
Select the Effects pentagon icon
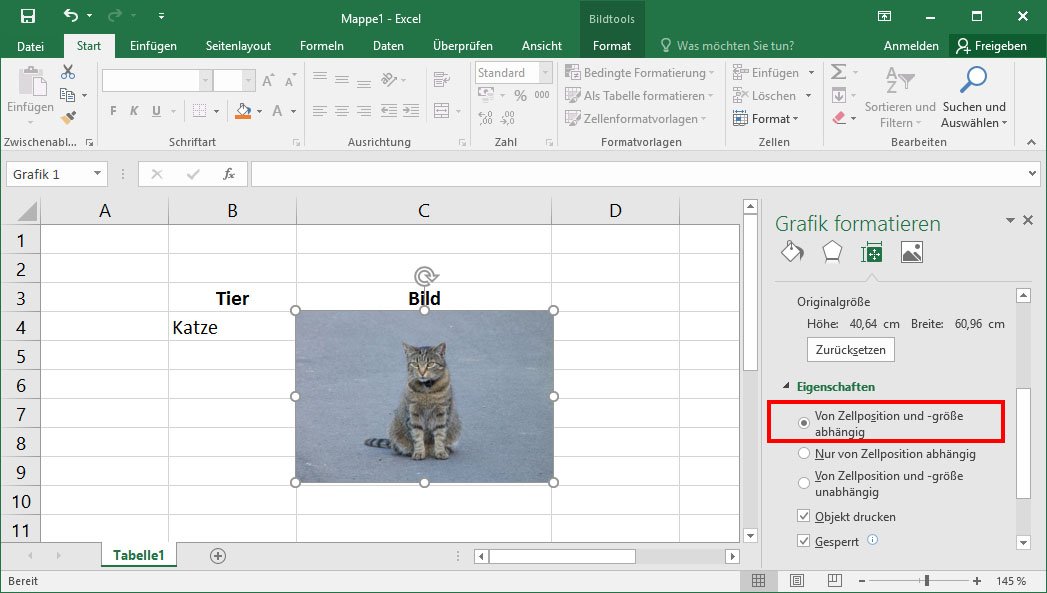832,252
